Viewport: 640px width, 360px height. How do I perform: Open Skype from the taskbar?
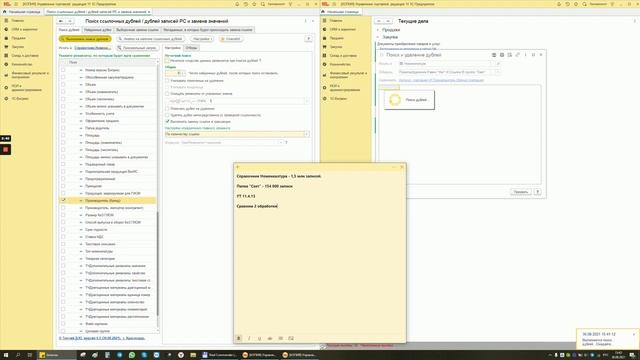[x=144, y=355]
